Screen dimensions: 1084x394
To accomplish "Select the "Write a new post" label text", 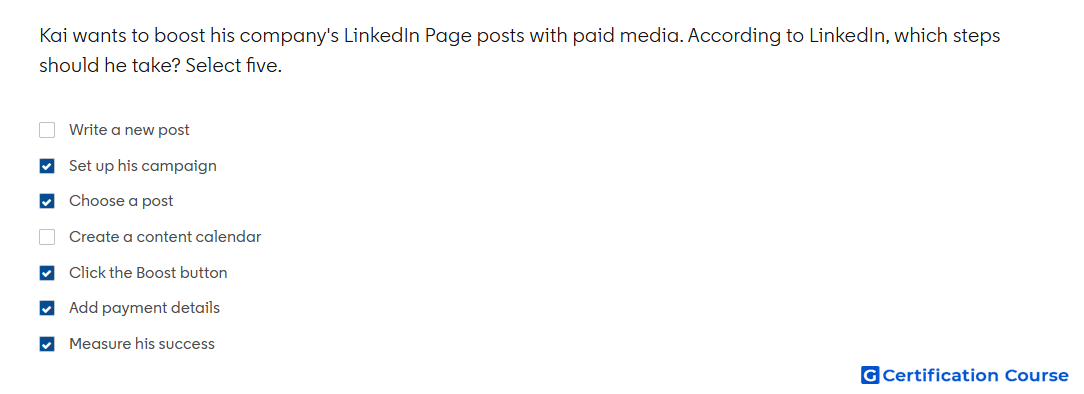I will (x=129, y=130).
